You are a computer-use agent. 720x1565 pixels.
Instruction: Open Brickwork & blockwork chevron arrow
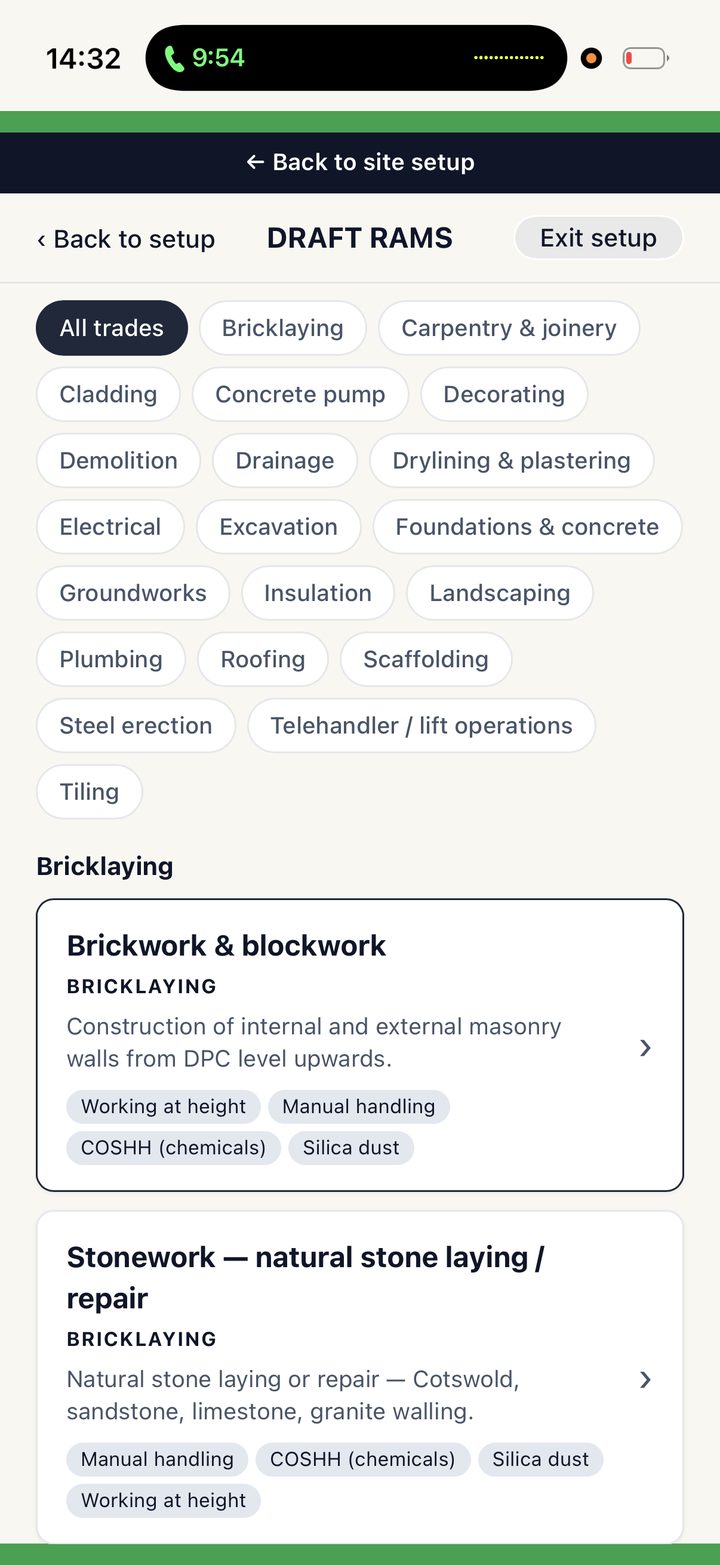(x=645, y=1047)
